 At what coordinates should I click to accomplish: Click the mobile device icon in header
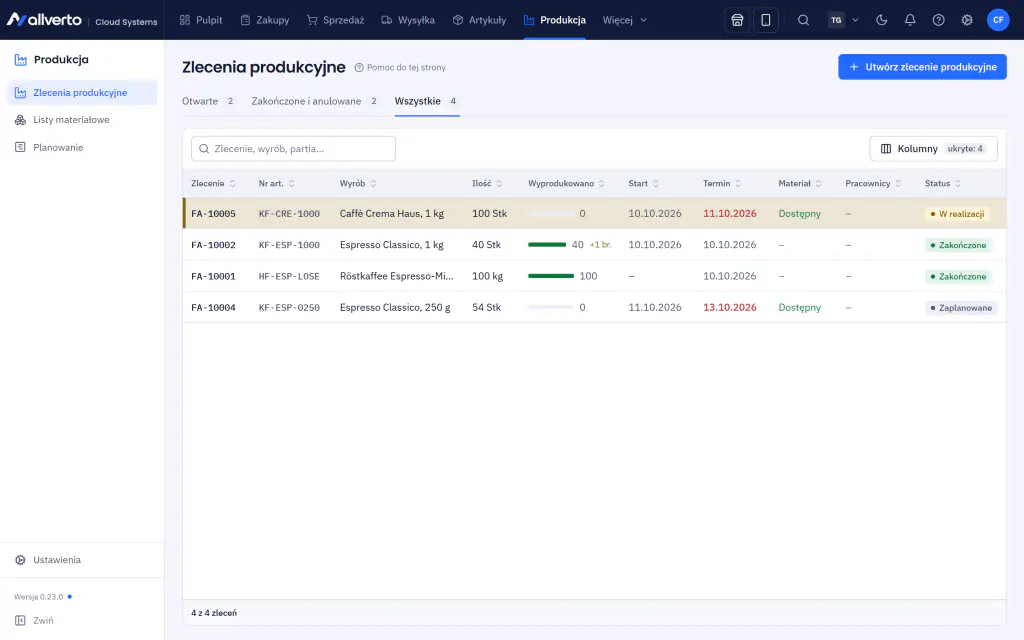tap(765, 20)
